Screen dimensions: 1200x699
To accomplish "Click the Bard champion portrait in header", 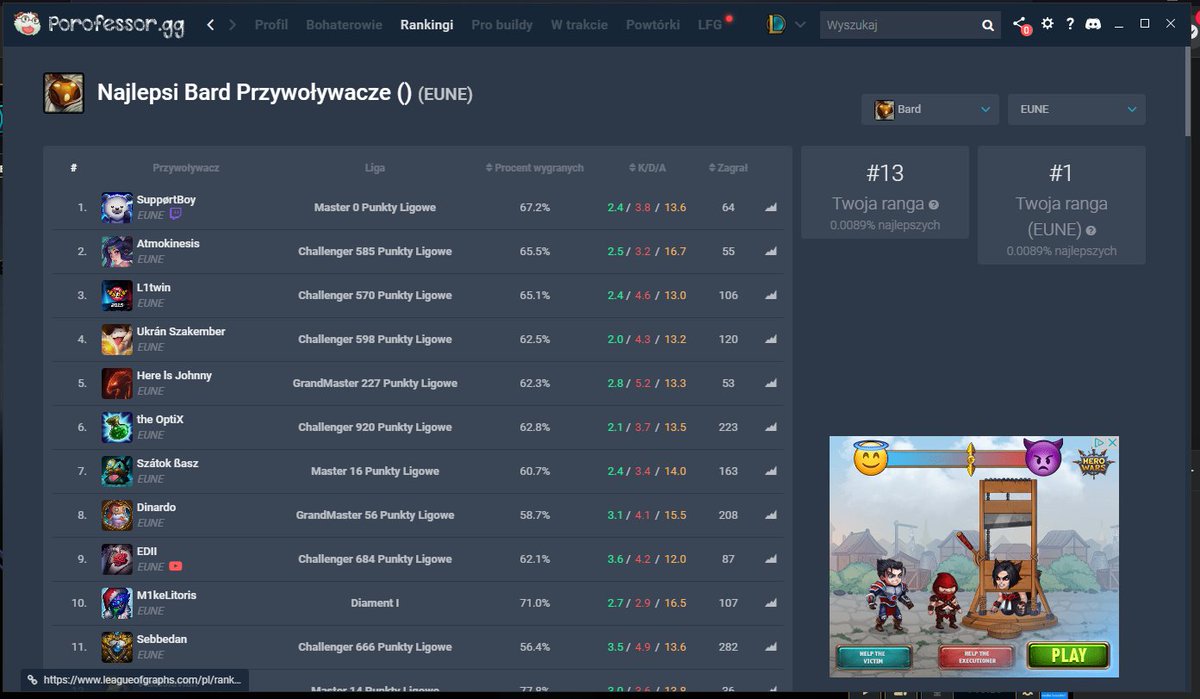I will [63, 93].
